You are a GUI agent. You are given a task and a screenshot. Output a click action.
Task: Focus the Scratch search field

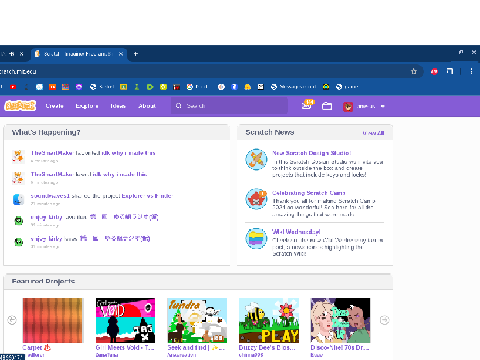tap(229, 106)
